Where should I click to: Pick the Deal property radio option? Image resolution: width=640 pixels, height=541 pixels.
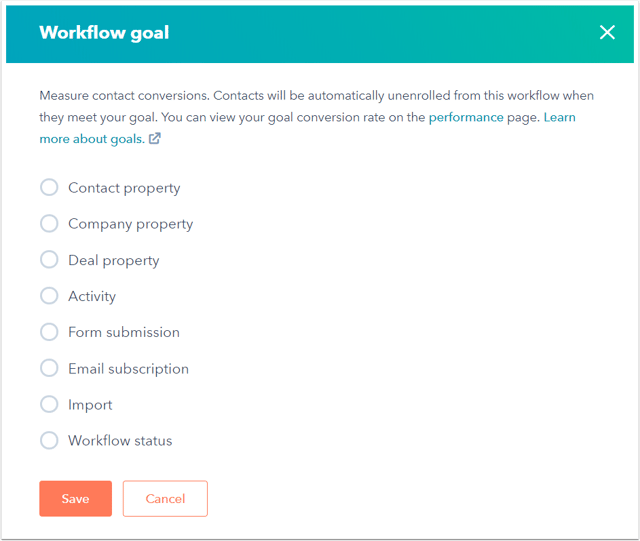49,260
